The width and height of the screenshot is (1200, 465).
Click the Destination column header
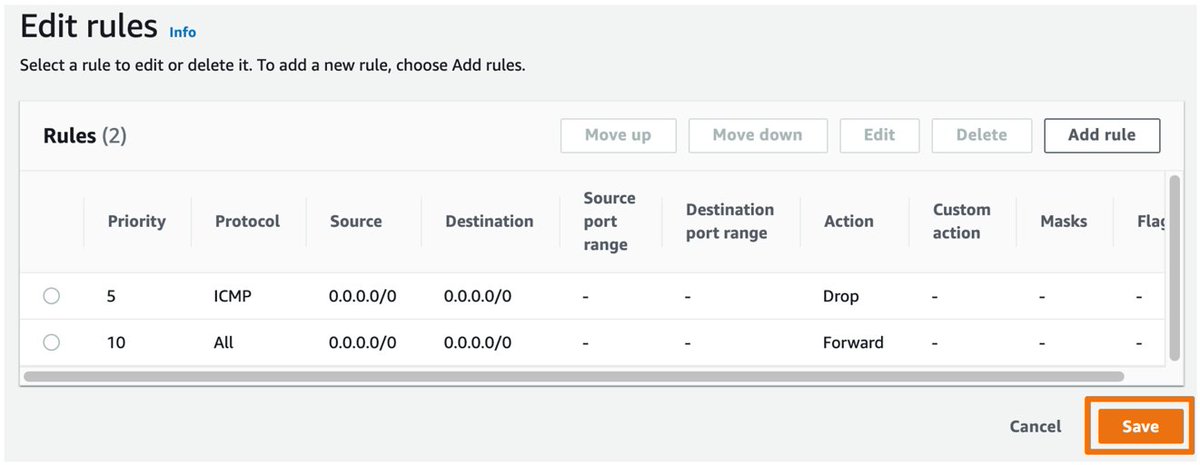click(x=489, y=221)
